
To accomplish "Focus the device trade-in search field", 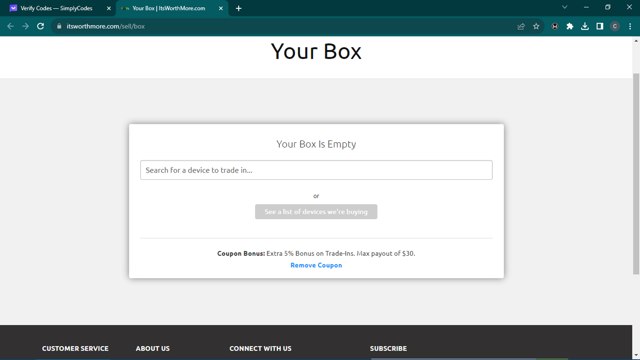I will [316, 170].
